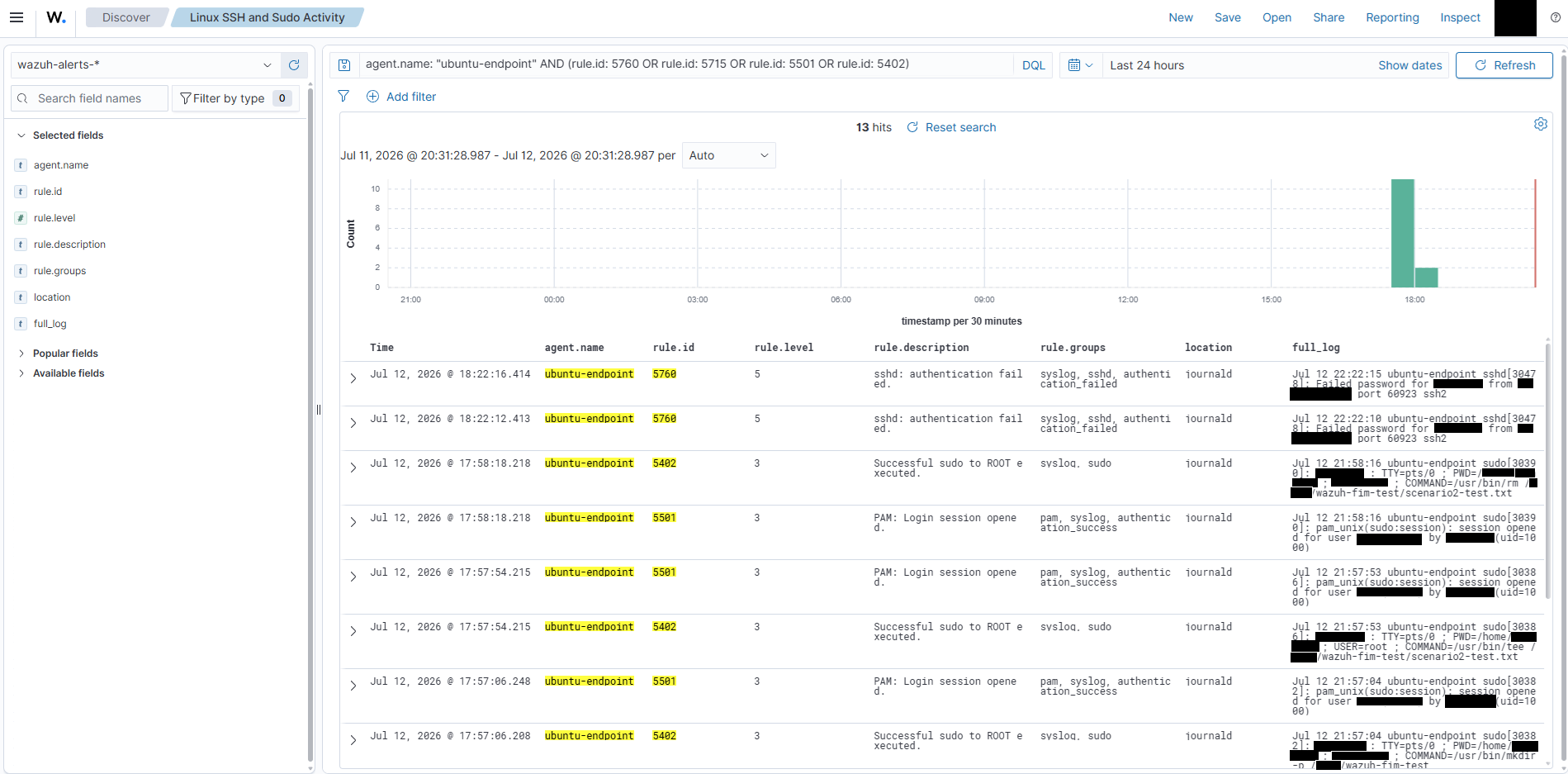Click the query bar input

[x=685, y=64]
